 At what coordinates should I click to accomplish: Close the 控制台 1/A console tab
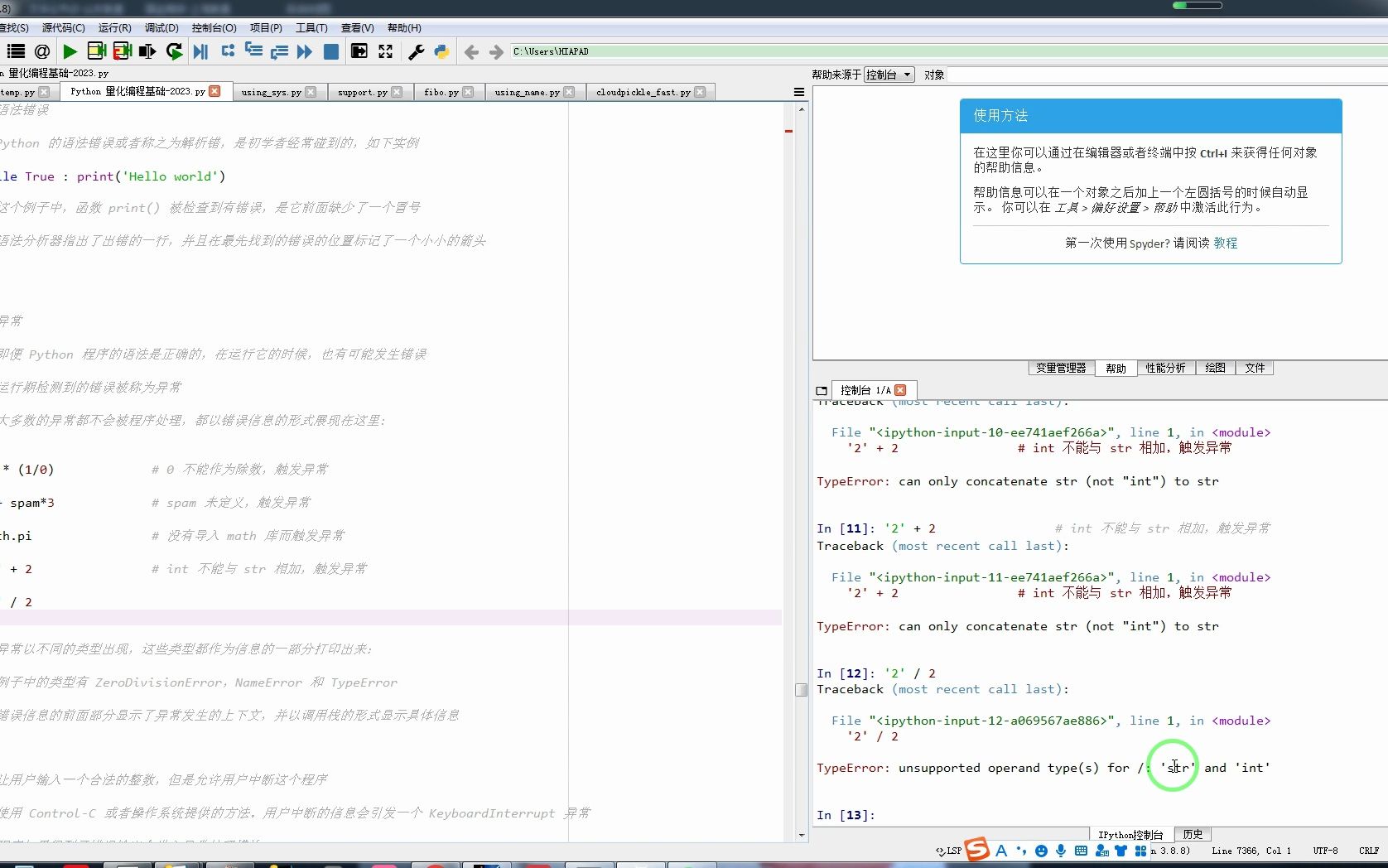(900, 390)
